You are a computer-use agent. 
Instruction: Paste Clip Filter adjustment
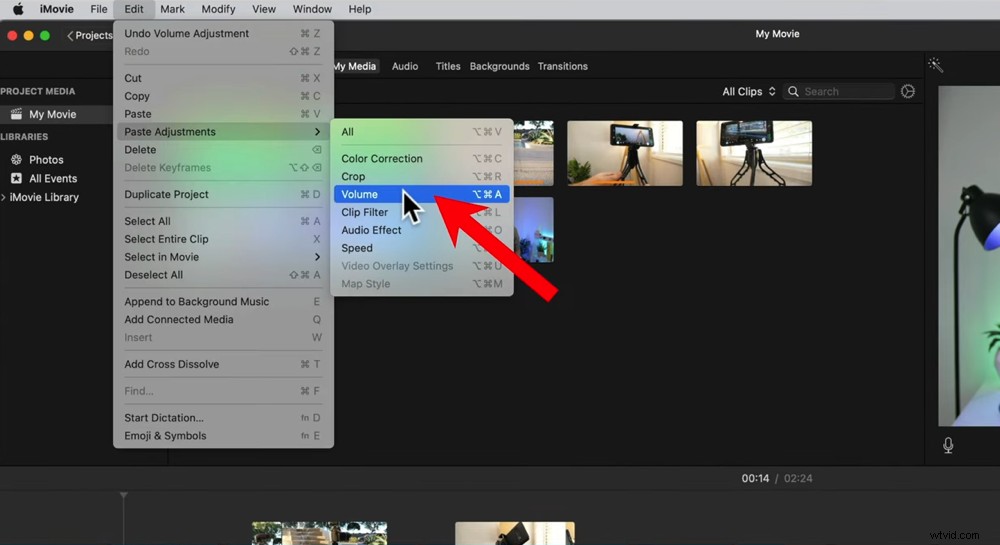[x=422, y=212]
